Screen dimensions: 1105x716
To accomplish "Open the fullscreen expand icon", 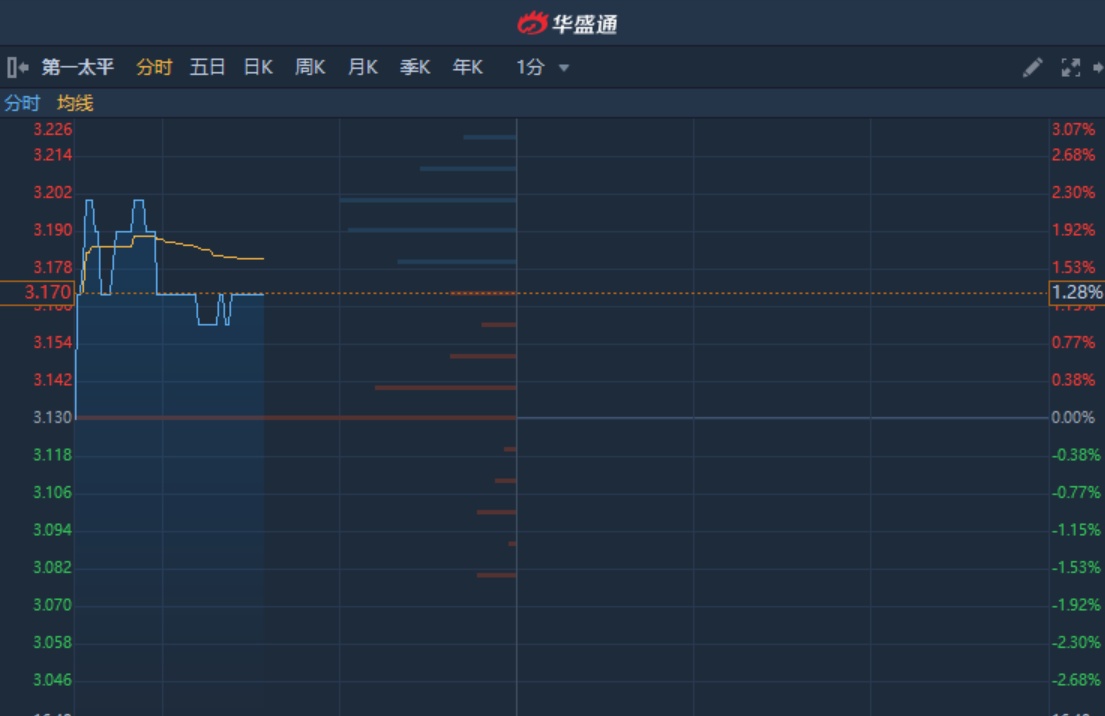I will pyautogui.click(x=1070, y=68).
